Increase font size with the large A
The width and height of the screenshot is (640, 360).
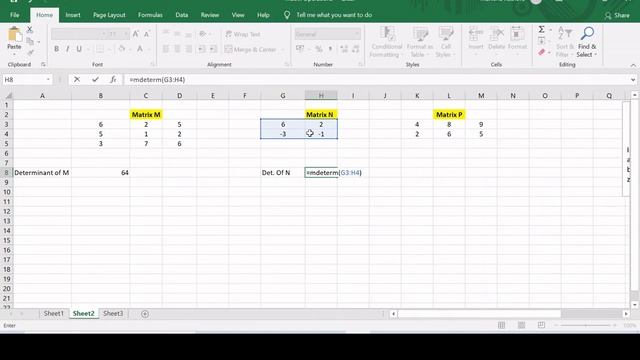[x=136, y=34]
